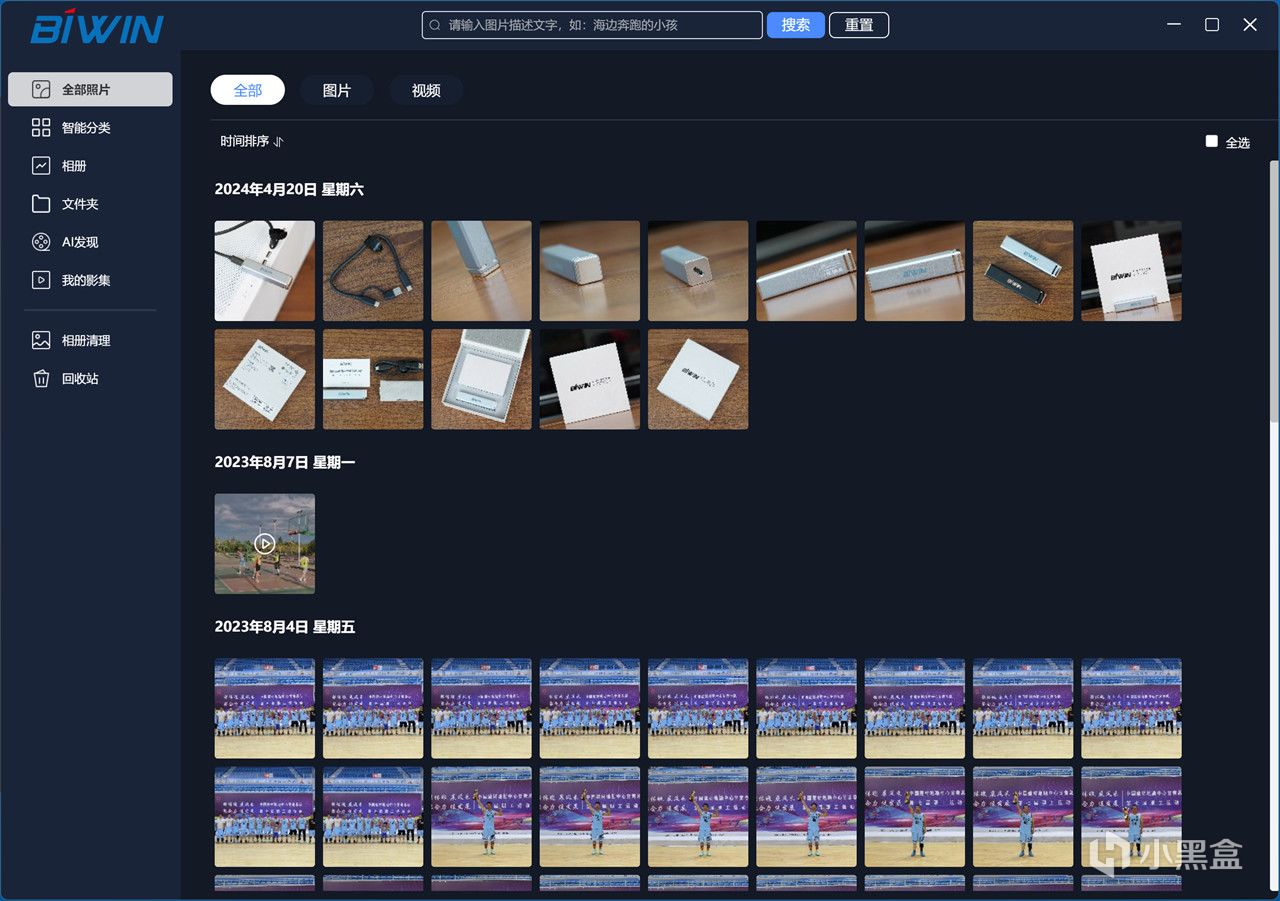Select 智能分类 text in sidebar
Viewport: 1280px width, 901px height.
pos(86,128)
